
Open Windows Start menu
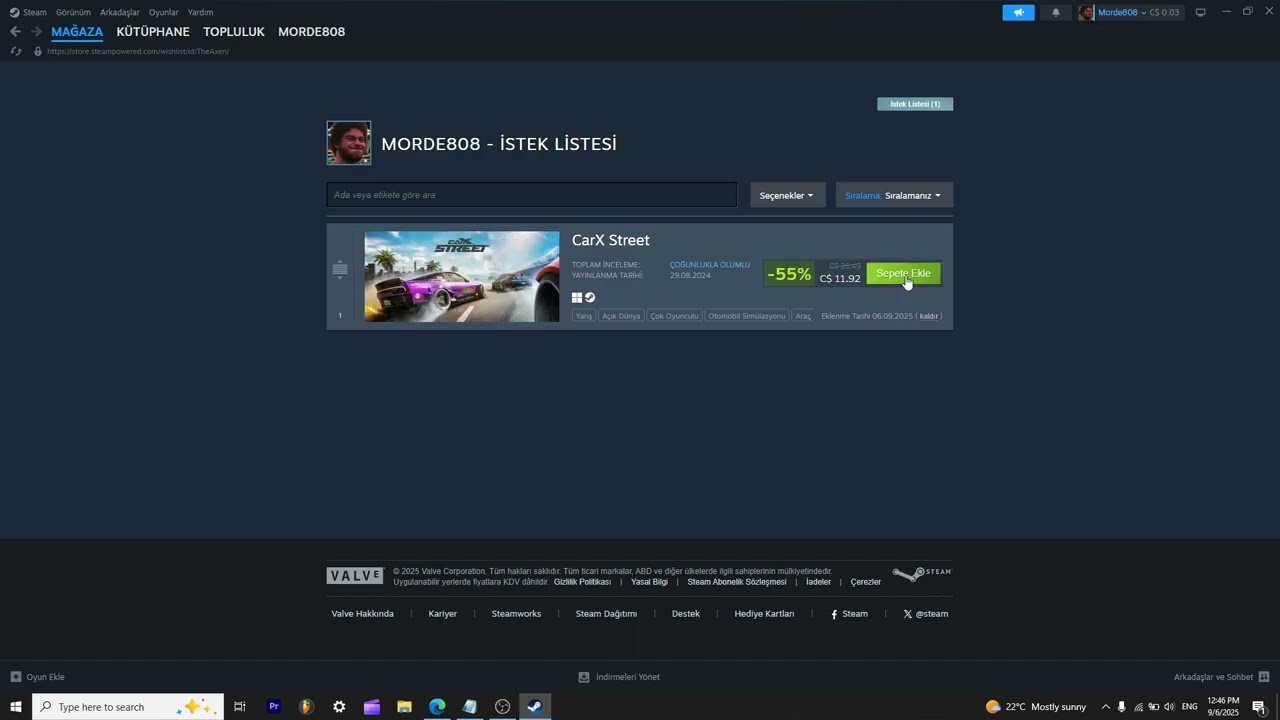16,707
